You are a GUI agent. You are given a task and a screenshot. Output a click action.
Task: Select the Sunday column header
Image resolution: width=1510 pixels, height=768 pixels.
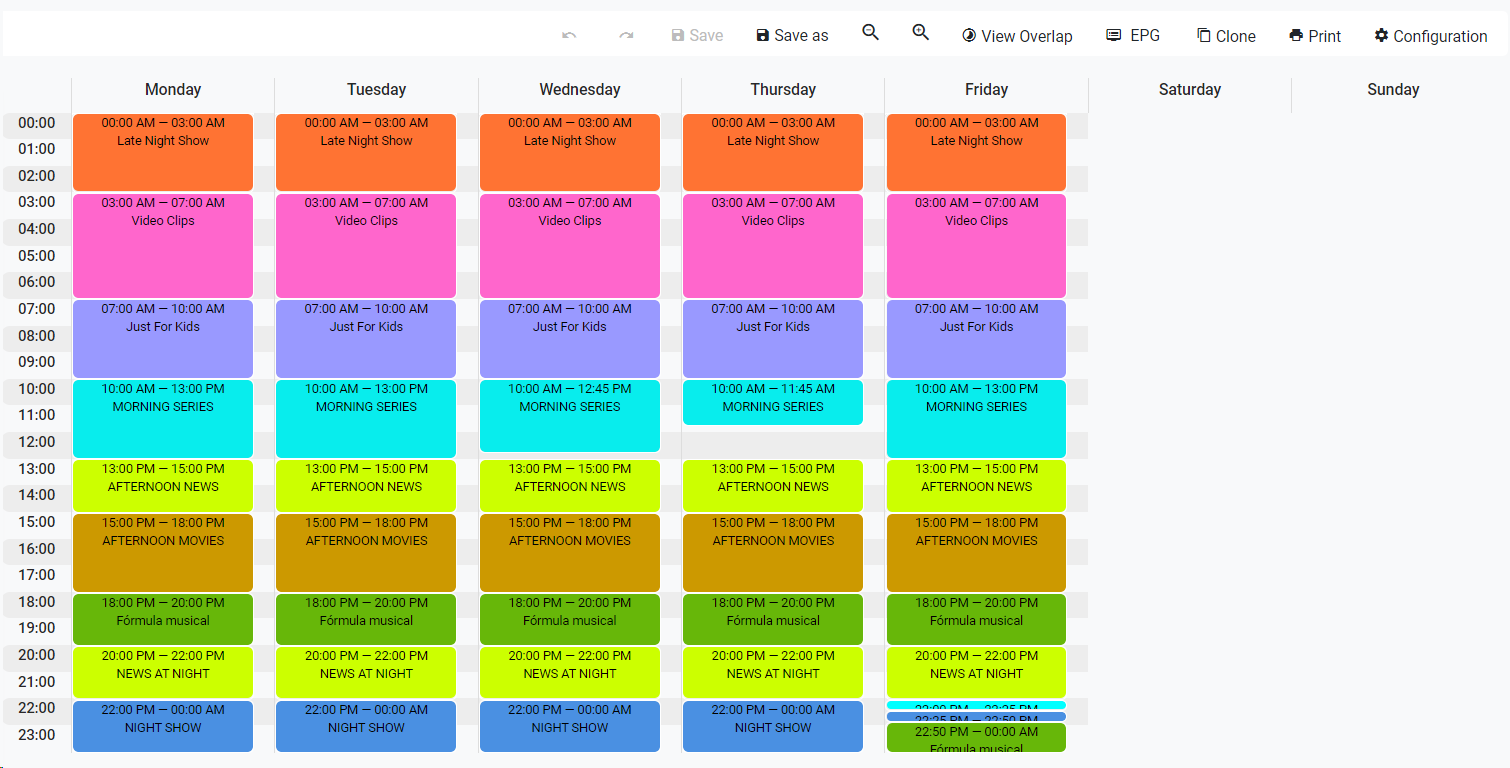click(1393, 90)
